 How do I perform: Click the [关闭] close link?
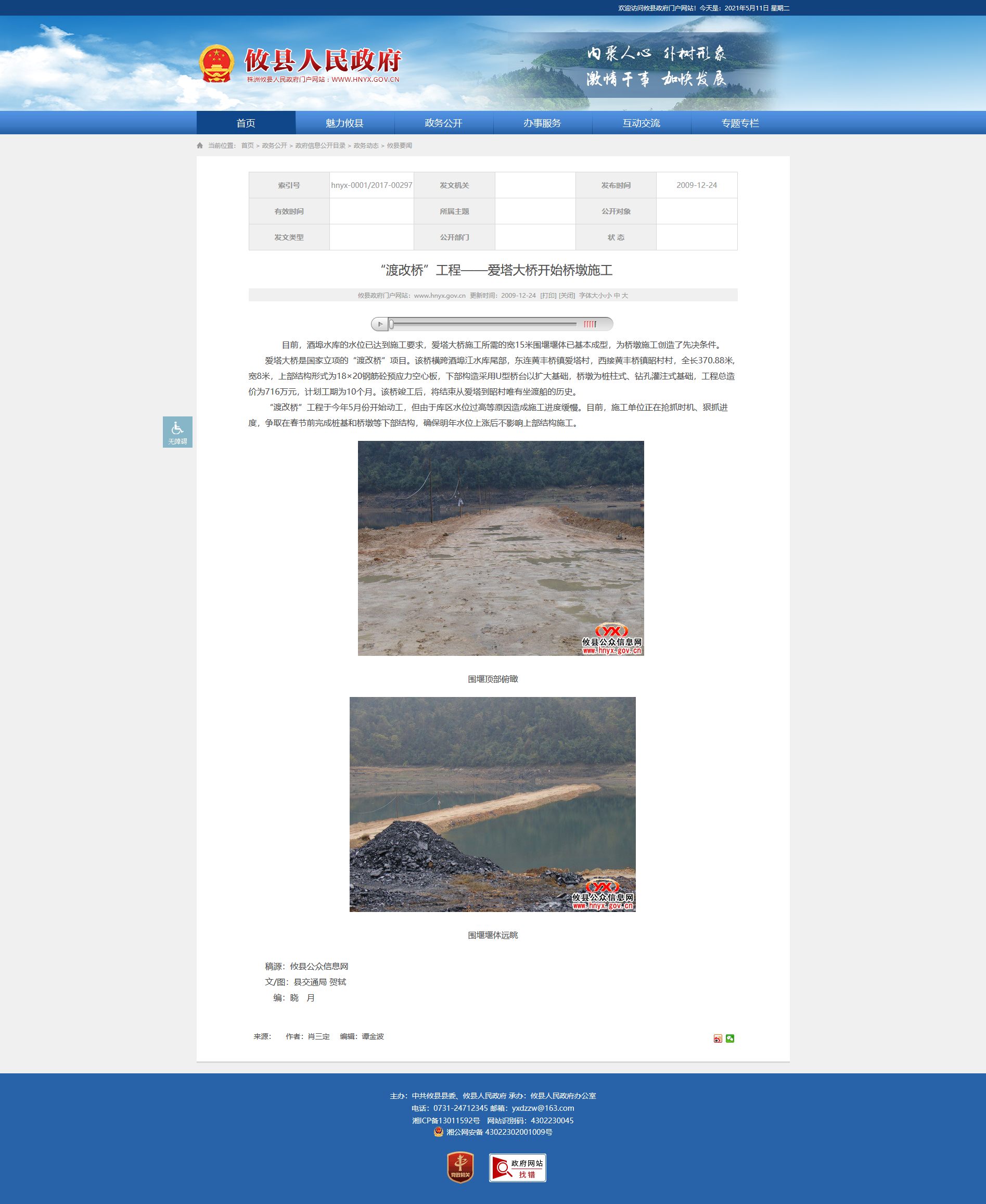(x=566, y=296)
